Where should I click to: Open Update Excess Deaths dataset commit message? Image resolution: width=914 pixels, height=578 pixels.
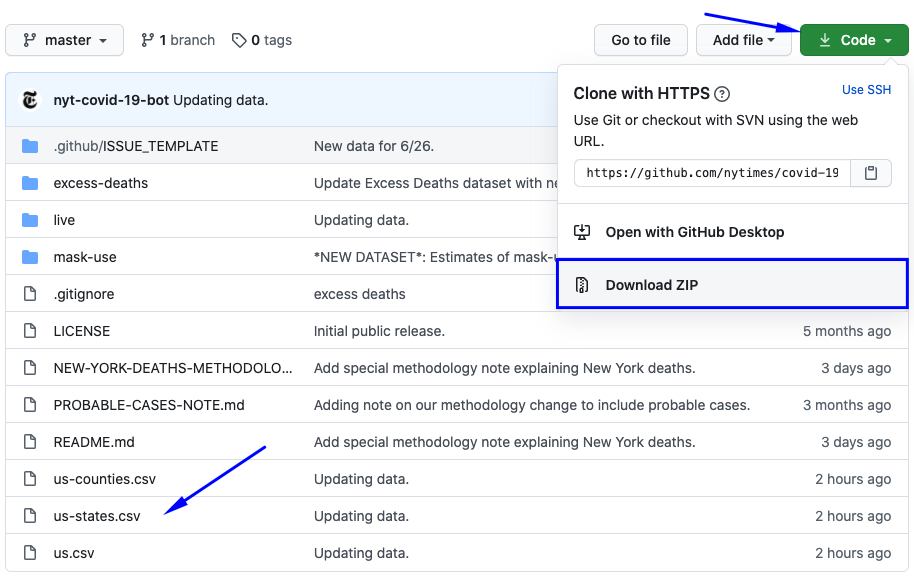click(x=435, y=183)
